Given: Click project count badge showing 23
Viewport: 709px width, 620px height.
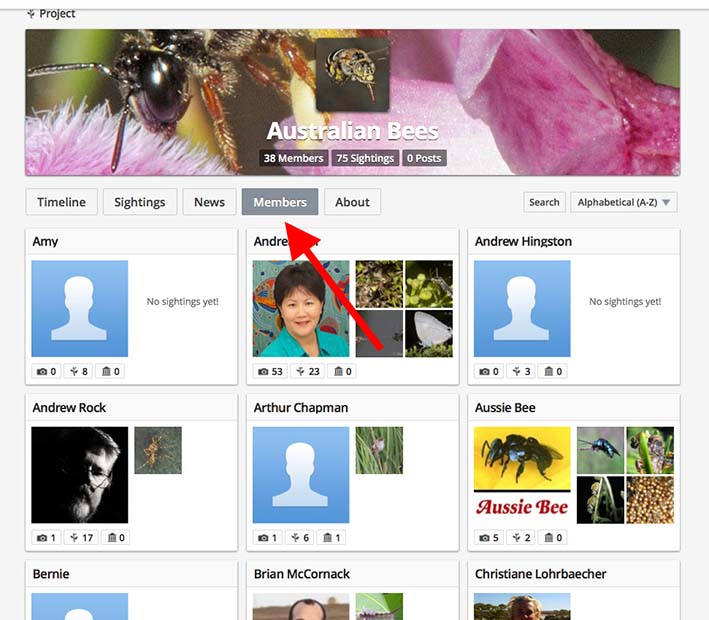Looking at the screenshot, I should coord(308,371).
